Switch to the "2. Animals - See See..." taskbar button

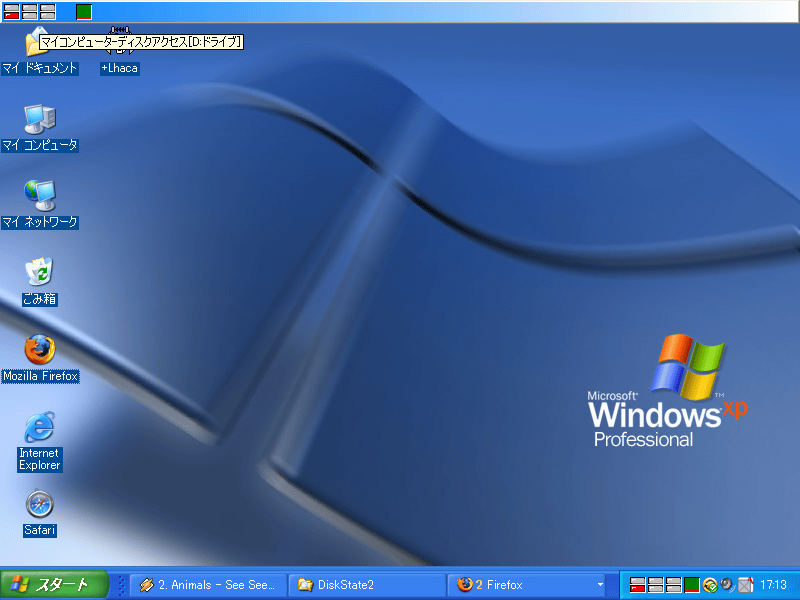pos(208,585)
